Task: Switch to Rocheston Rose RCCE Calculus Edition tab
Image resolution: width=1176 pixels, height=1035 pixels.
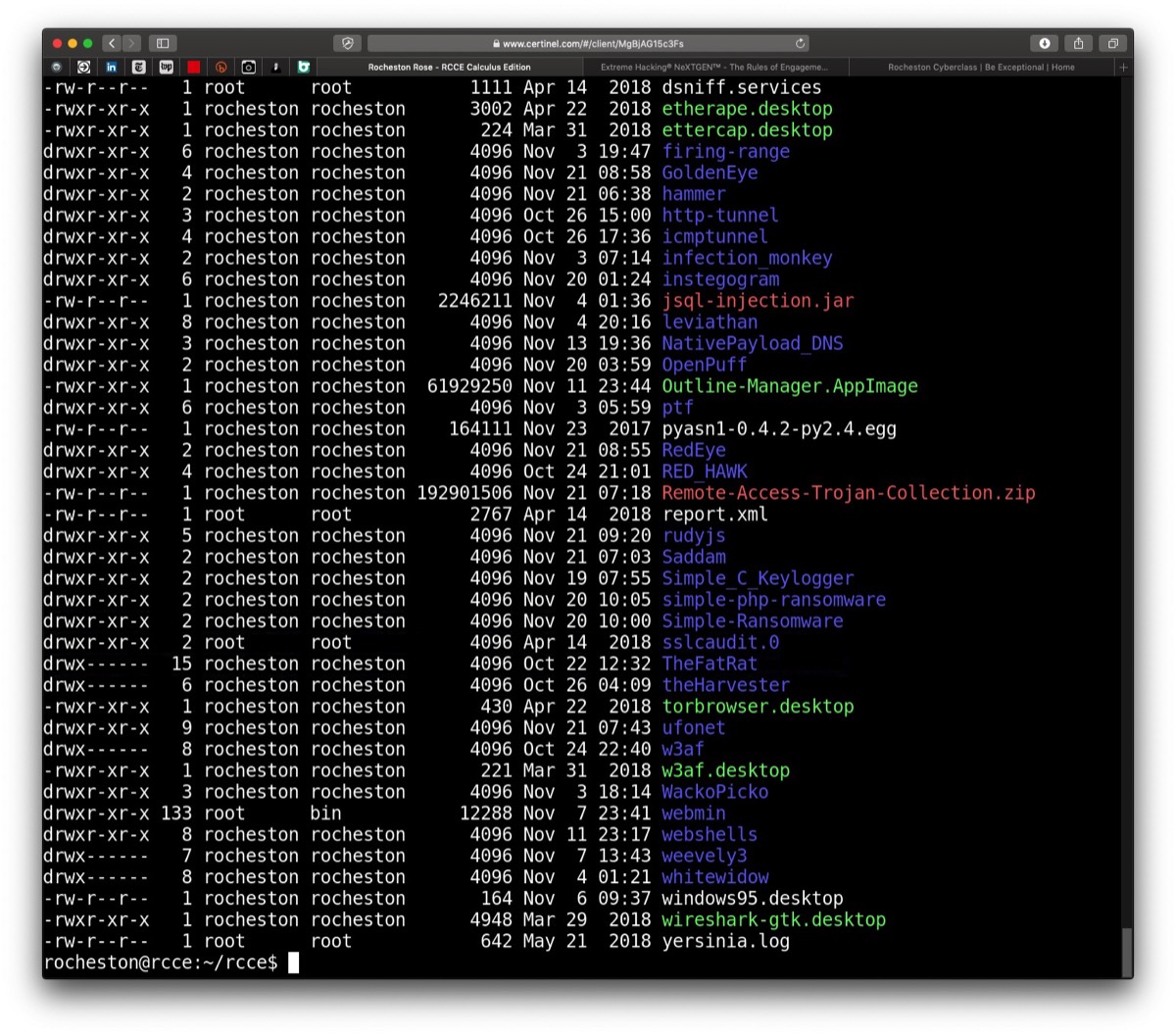Action: 450,67
